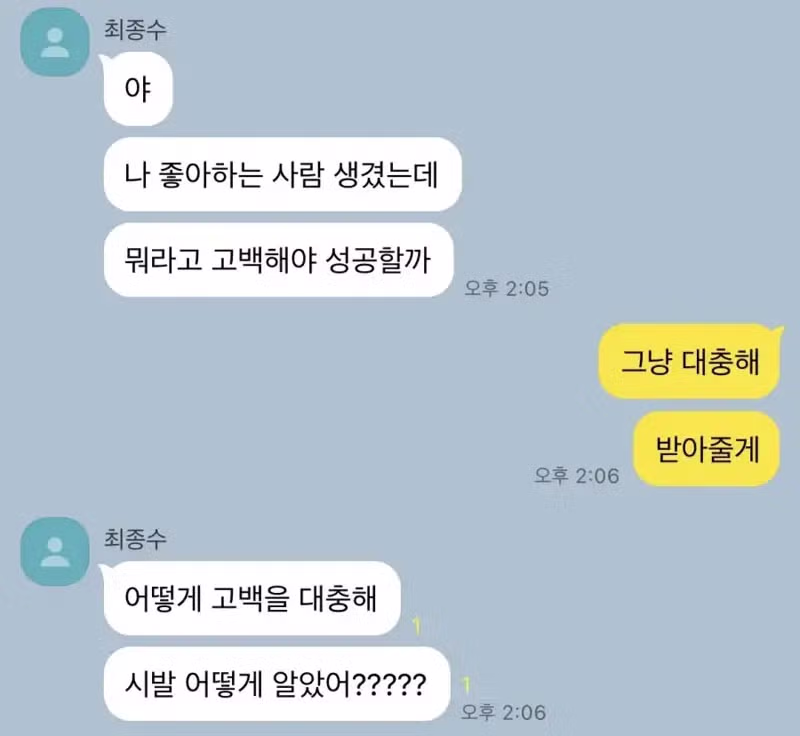Image resolution: width=800 pixels, height=736 pixels.
Task: Click the tail of the yellow 그냥 대충해 bubble
Action: pyautogui.click(x=778, y=332)
